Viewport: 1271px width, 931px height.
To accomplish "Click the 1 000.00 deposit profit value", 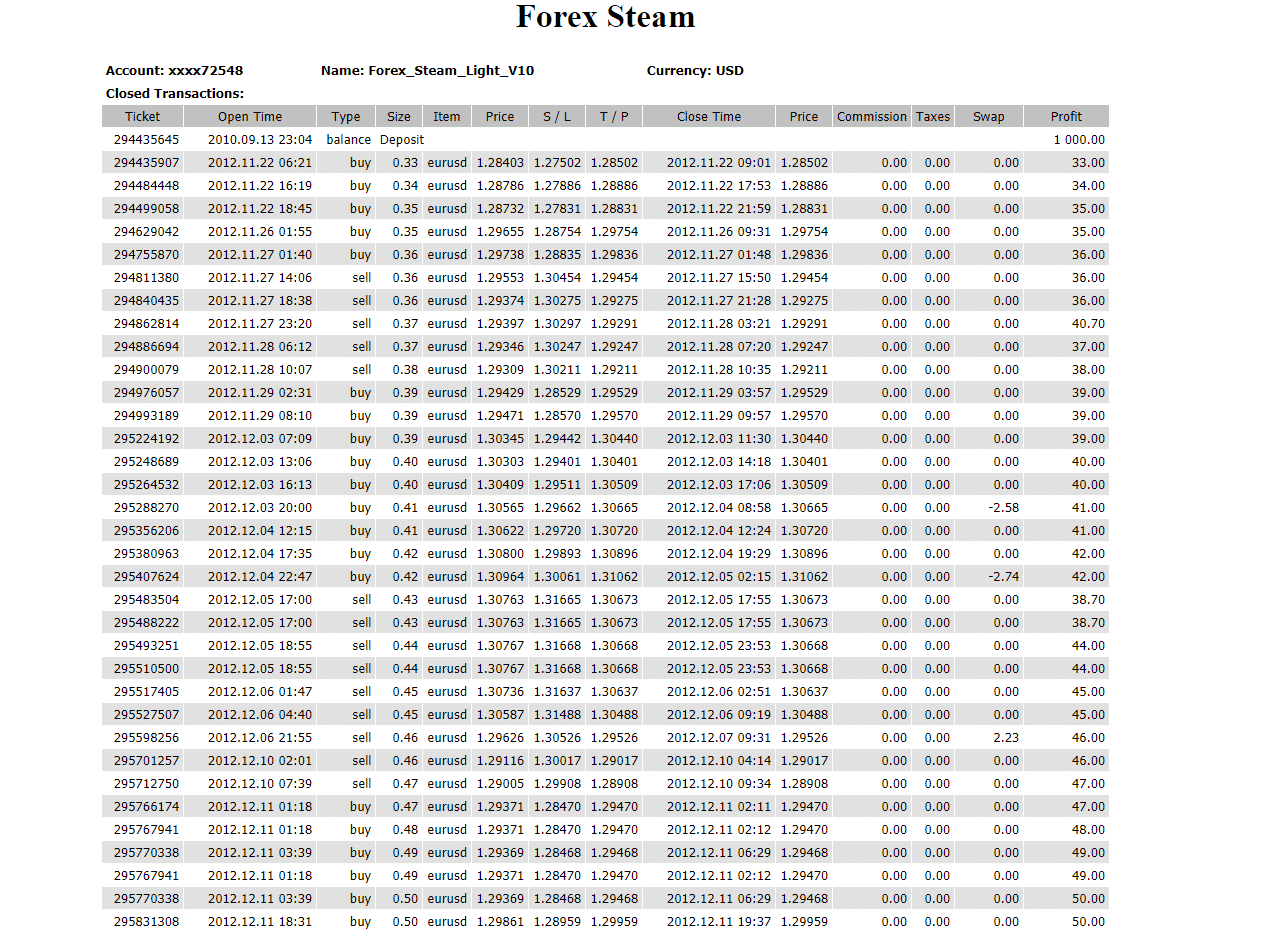I will (1079, 140).
